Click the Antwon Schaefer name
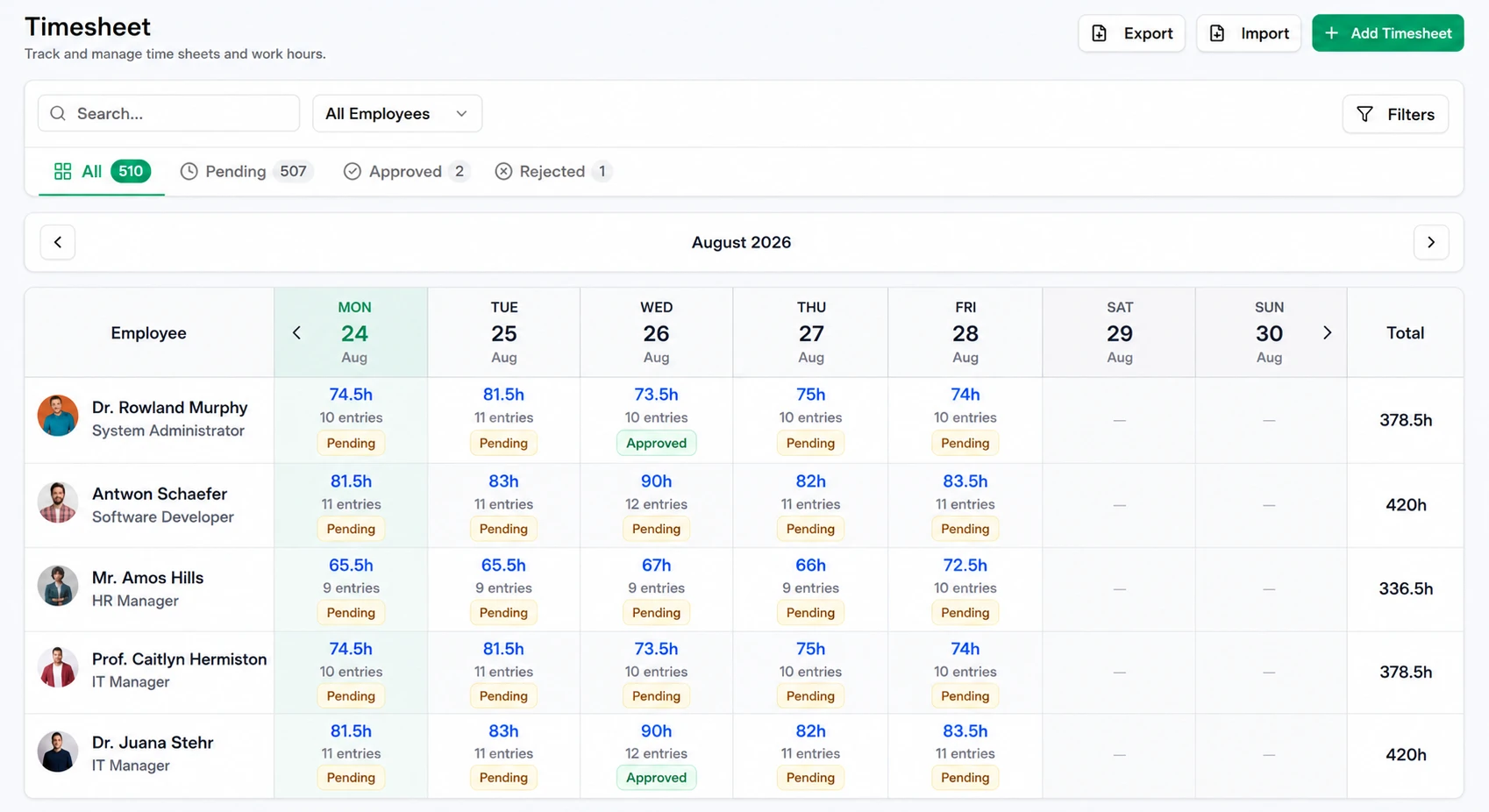Screen dimensions: 1489x812 (x=160, y=494)
